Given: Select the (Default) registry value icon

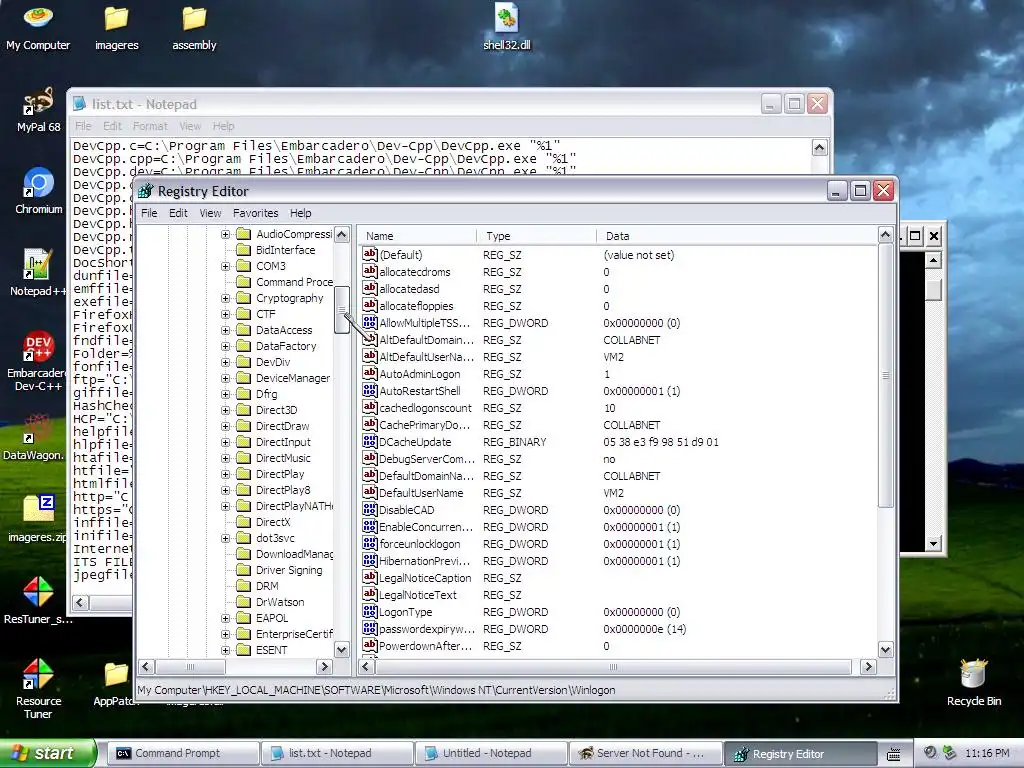Looking at the screenshot, I should [370, 255].
